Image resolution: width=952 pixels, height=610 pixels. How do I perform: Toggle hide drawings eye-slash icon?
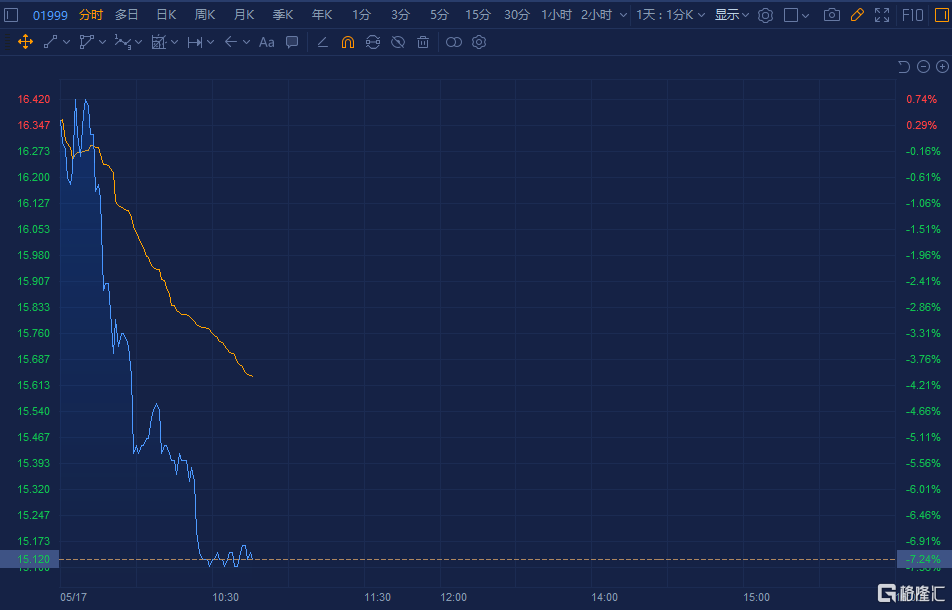click(x=398, y=42)
